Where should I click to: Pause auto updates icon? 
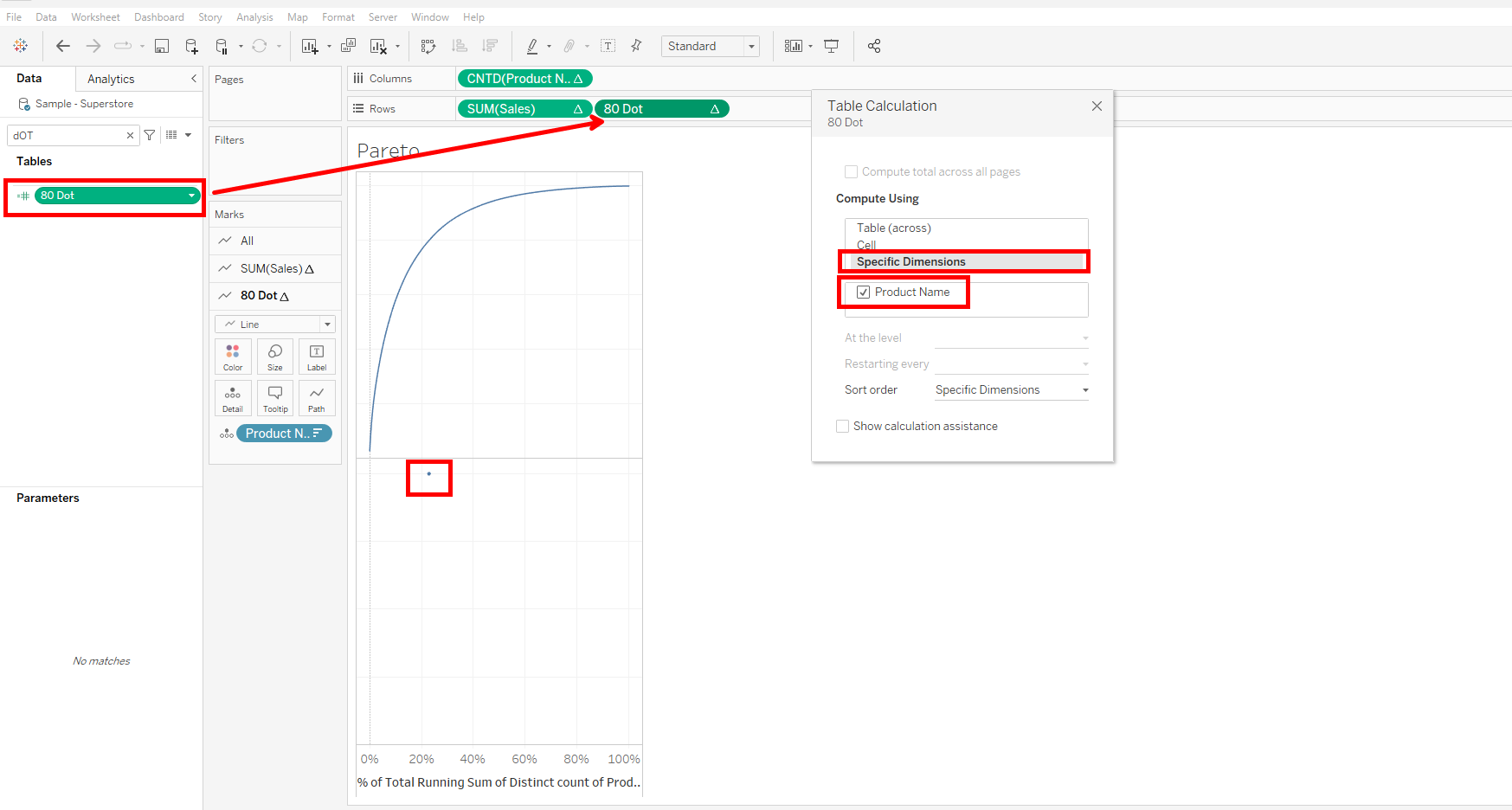tap(222, 46)
